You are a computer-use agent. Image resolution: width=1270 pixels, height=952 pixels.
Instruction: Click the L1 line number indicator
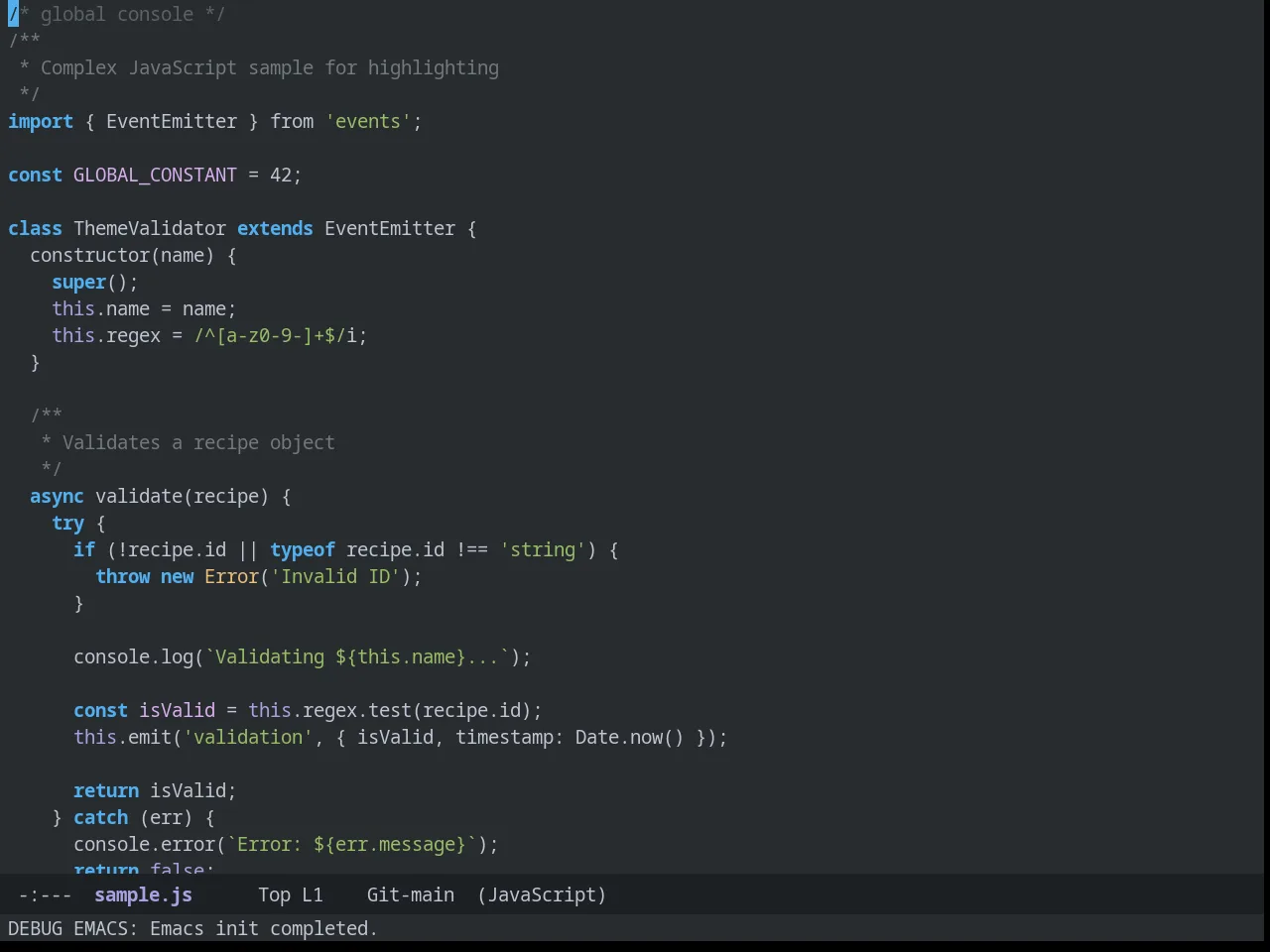point(313,894)
